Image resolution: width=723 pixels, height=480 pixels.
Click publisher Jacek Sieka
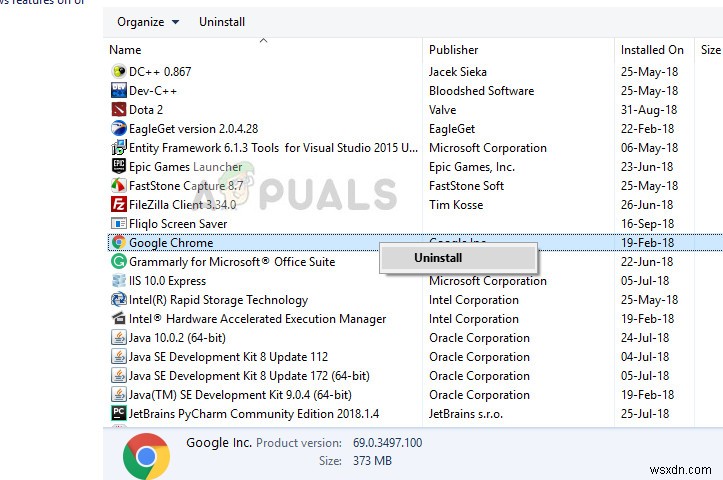[x=457, y=71]
